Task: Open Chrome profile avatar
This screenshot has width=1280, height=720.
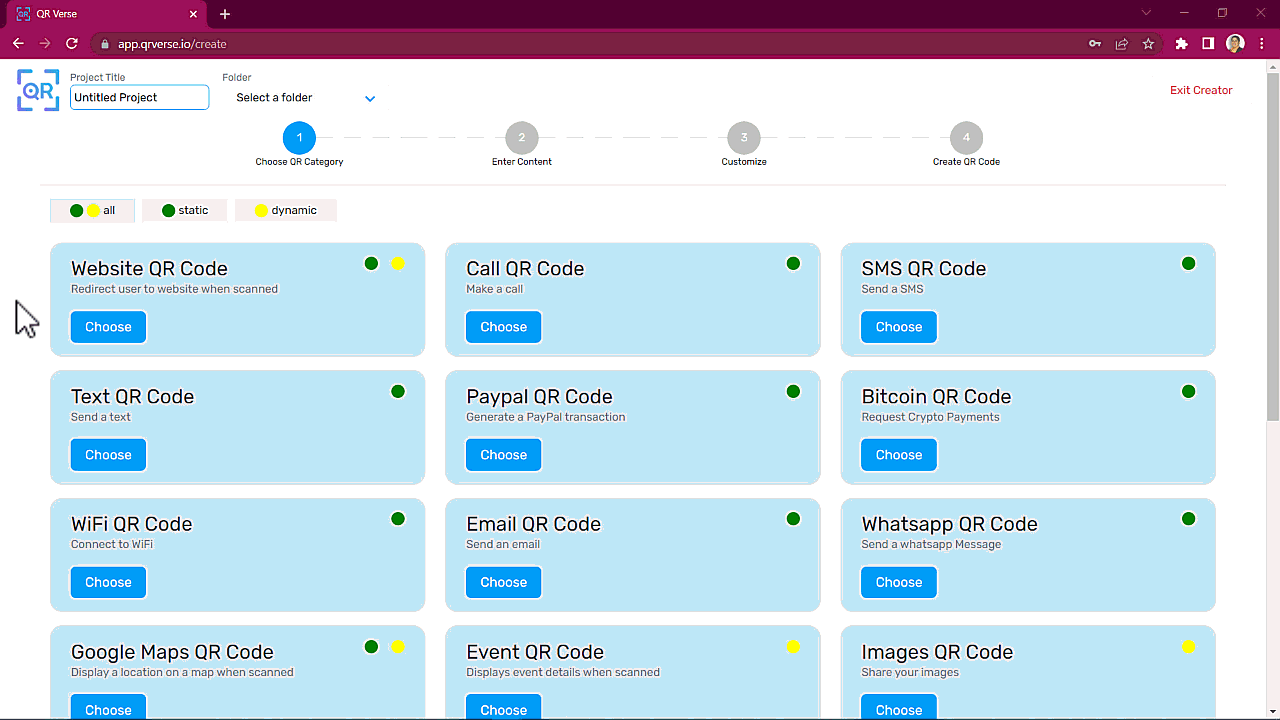Action: coord(1235,44)
